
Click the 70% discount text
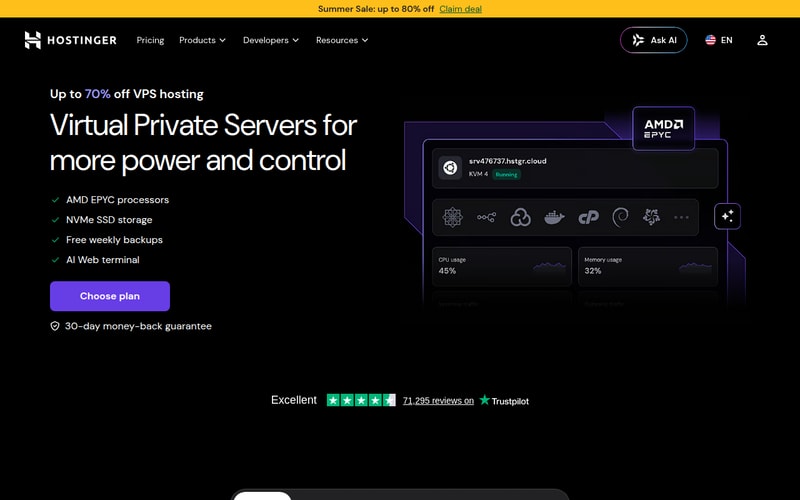(97, 94)
